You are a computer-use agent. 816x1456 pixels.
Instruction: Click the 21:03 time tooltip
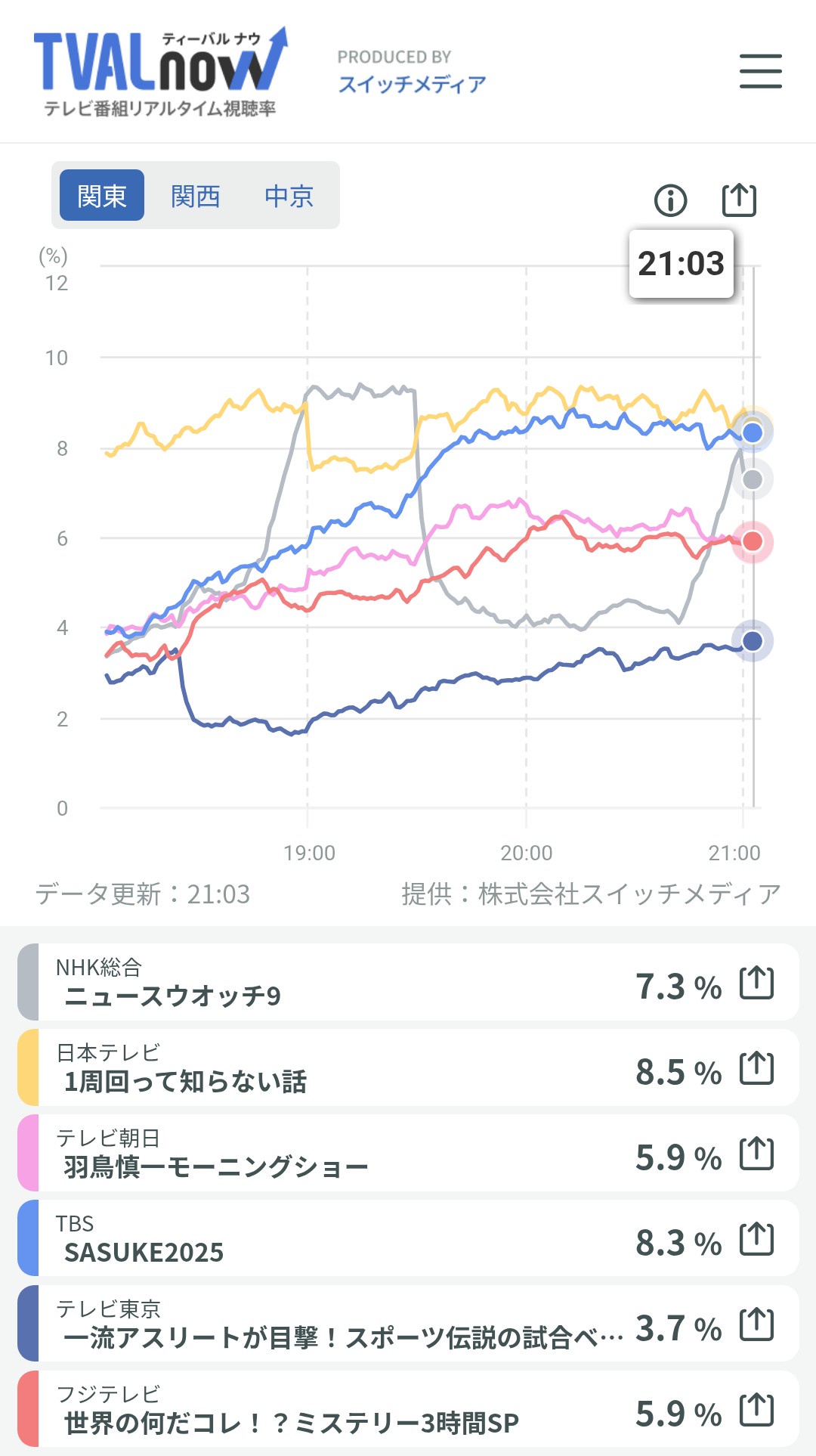(x=681, y=264)
